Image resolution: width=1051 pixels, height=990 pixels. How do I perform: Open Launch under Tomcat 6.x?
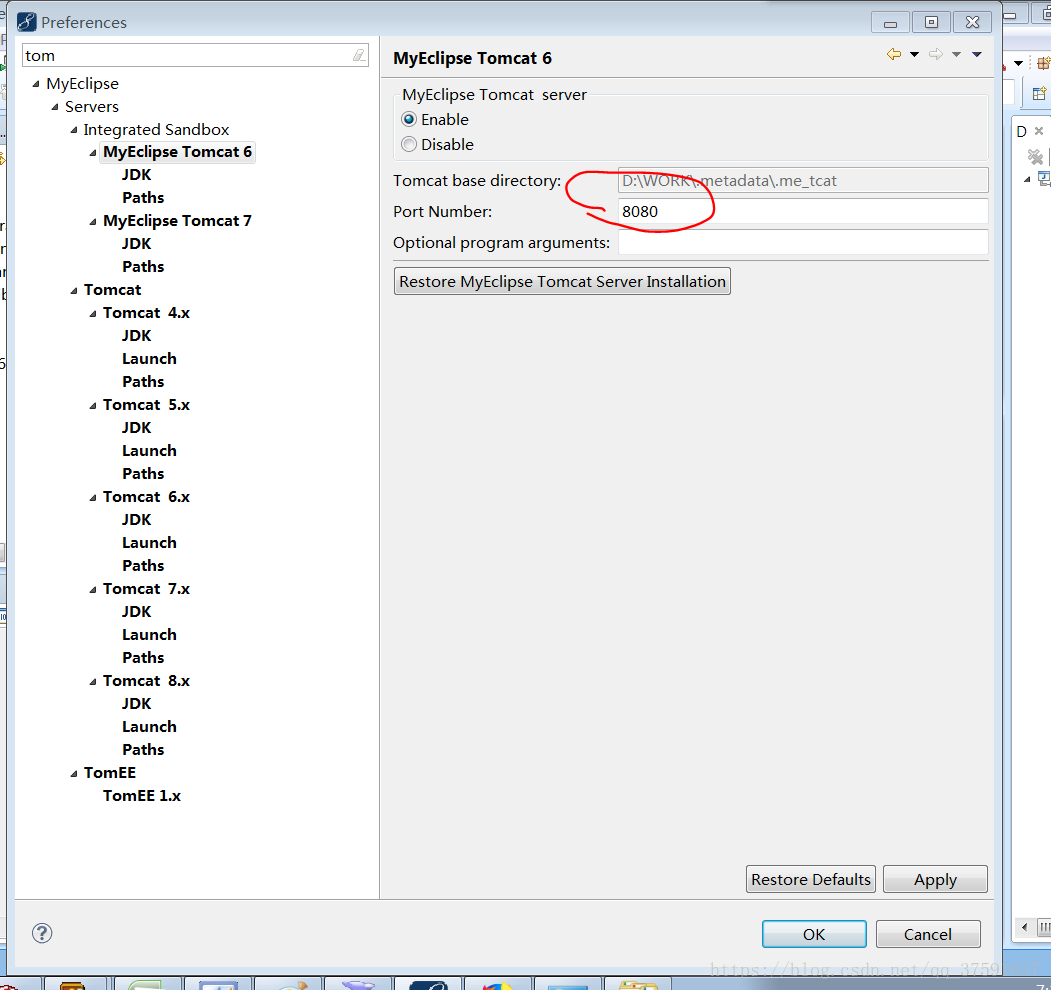[149, 543]
